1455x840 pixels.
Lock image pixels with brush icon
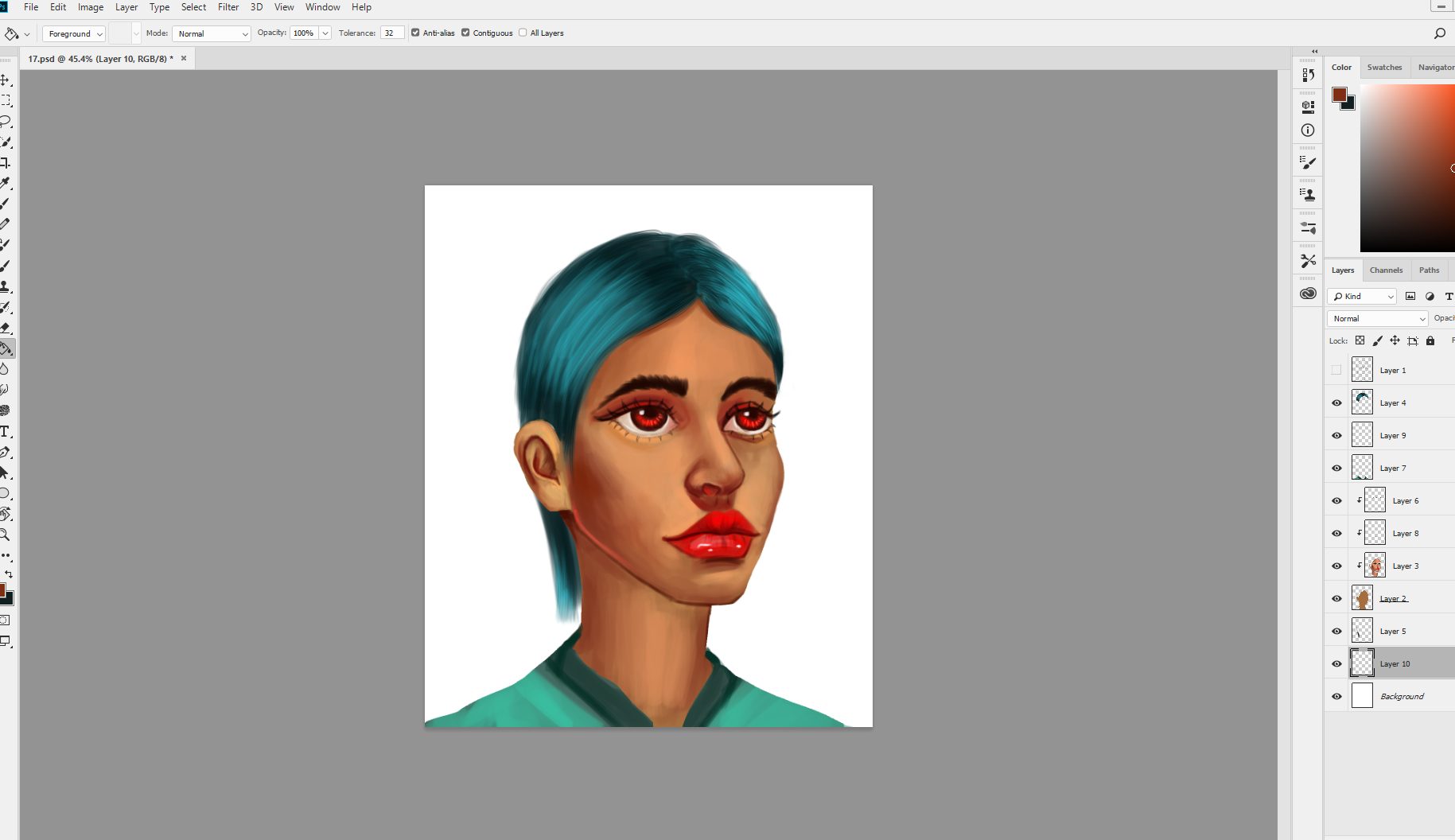click(1378, 340)
